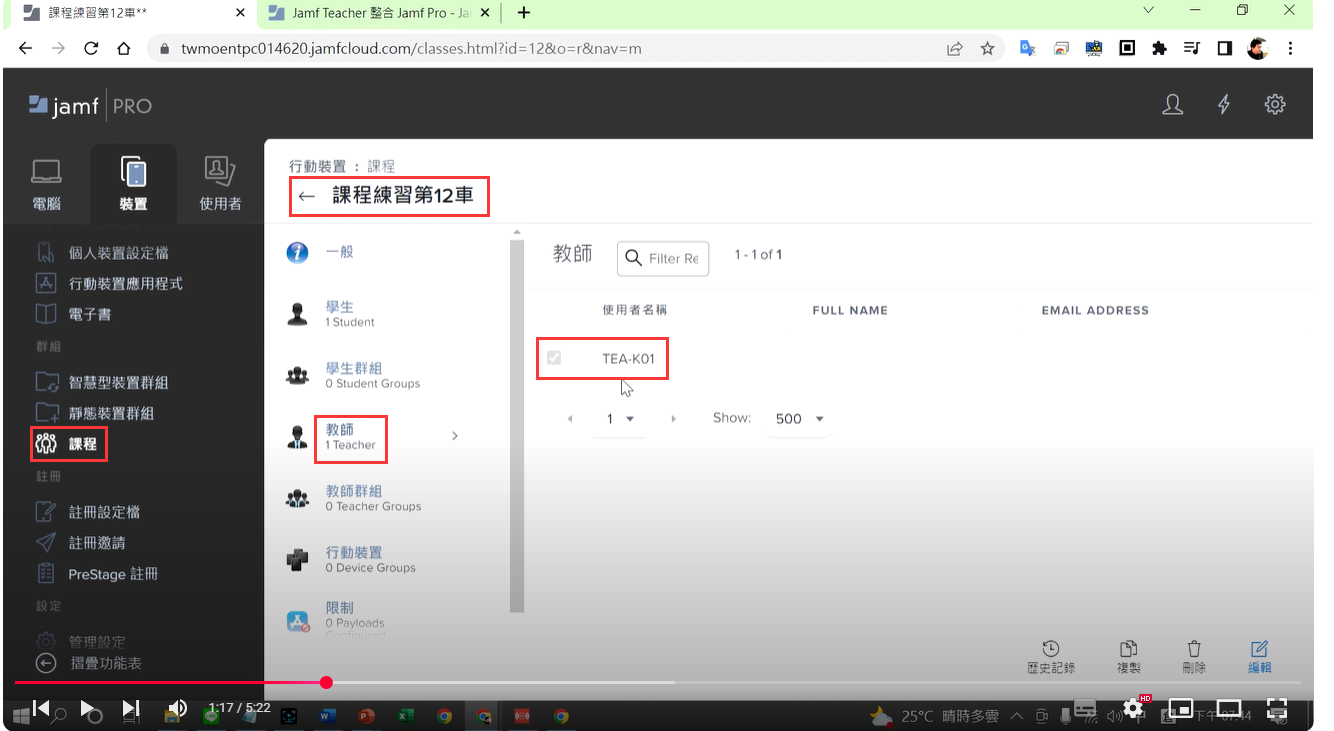1334x731 pixels.
Task: Seek on the red video progress bar
Action: 500,683
